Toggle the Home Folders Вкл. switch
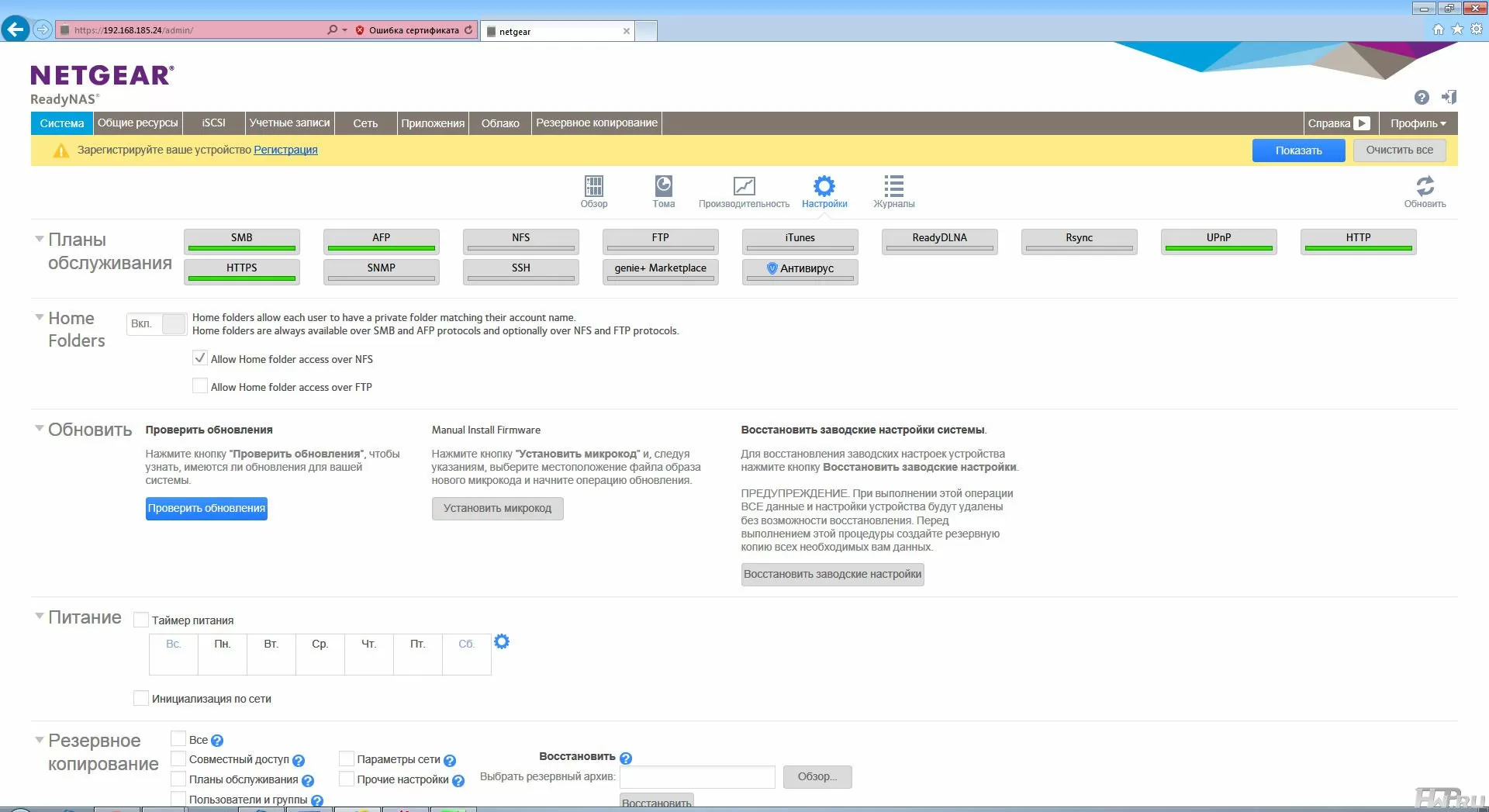This screenshot has width=1489, height=812. (157, 323)
